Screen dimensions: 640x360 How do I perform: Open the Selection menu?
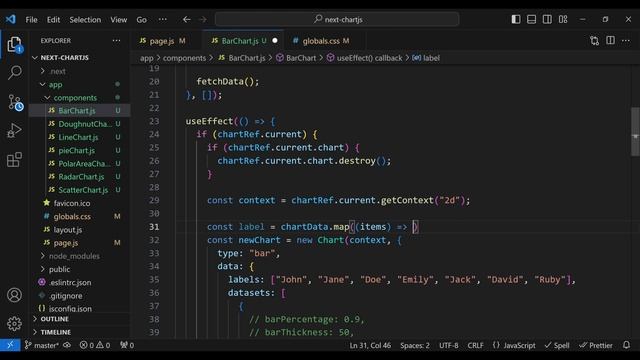pos(85,20)
